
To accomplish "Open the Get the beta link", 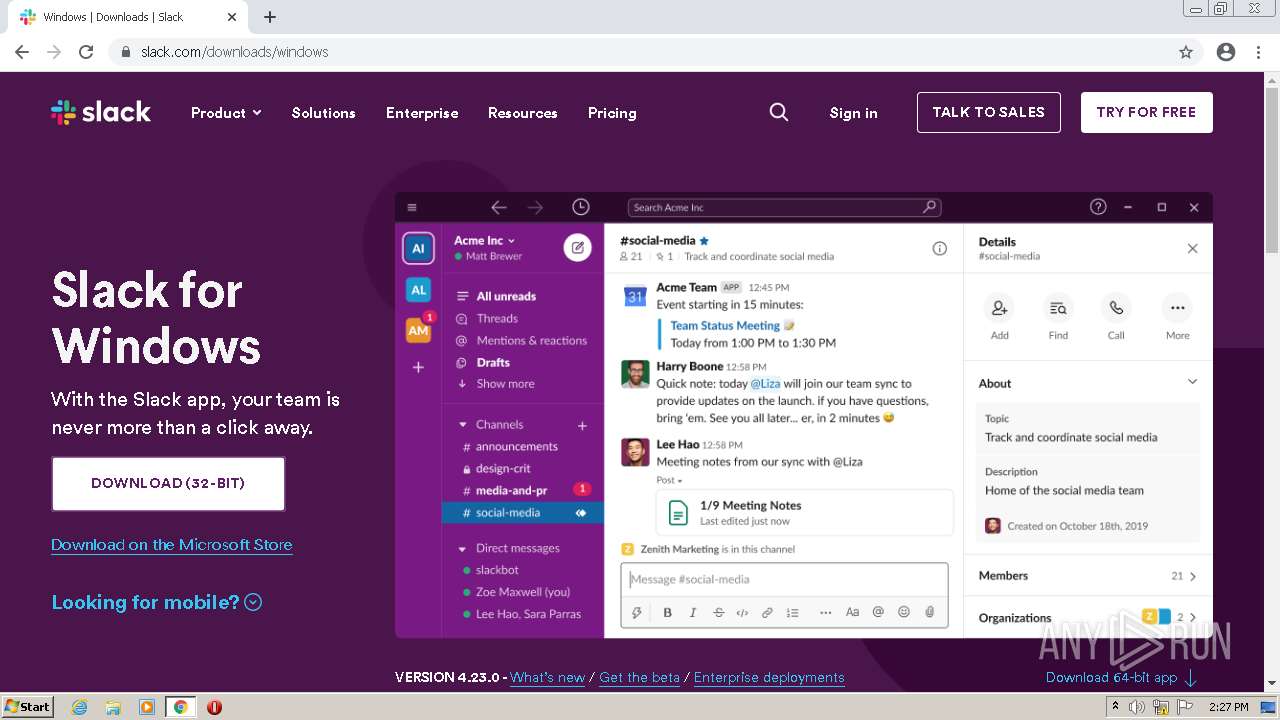I will coord(639,677).
